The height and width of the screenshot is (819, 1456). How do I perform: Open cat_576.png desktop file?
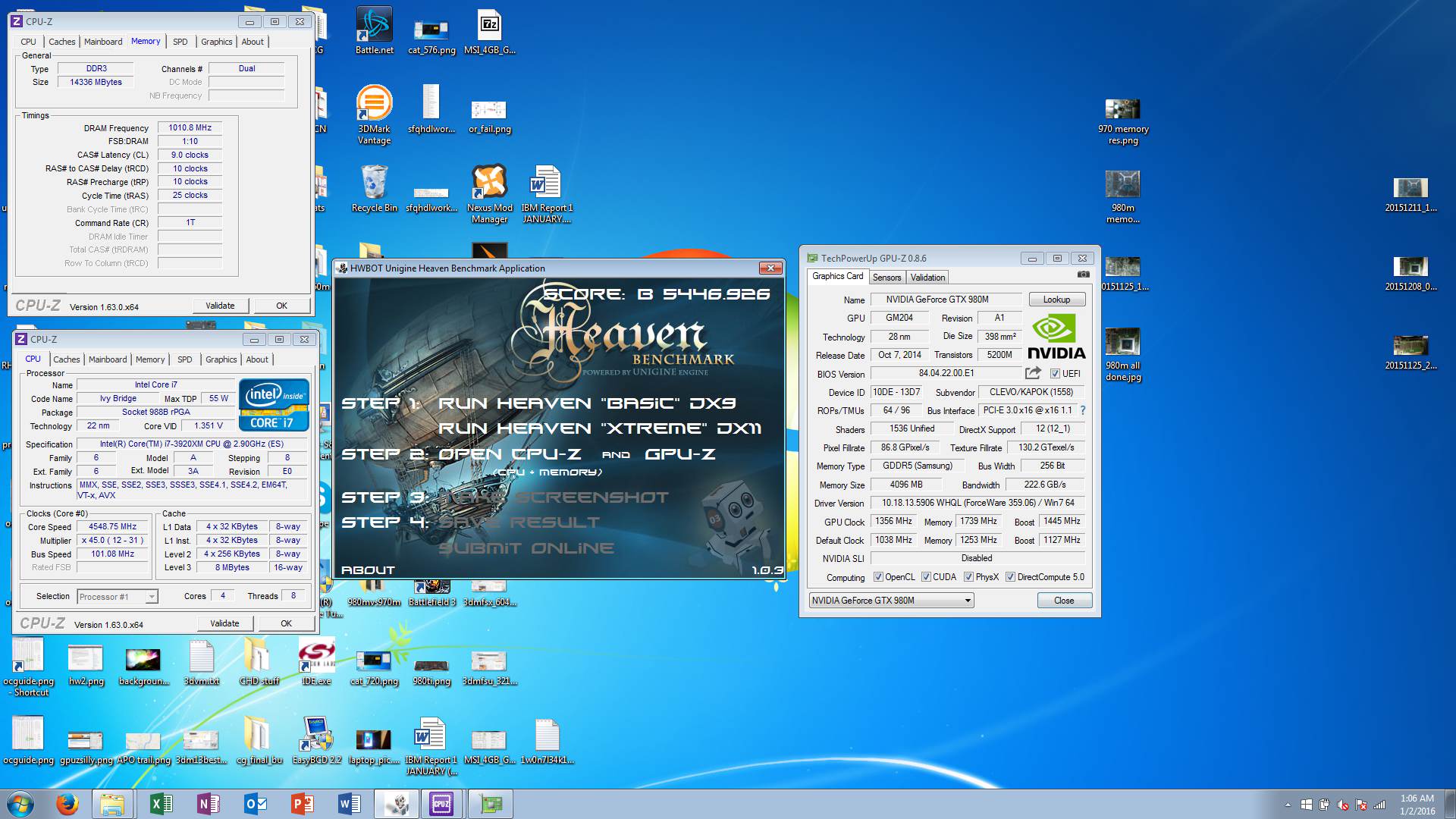pyautogui.click(x=431, y=36)
